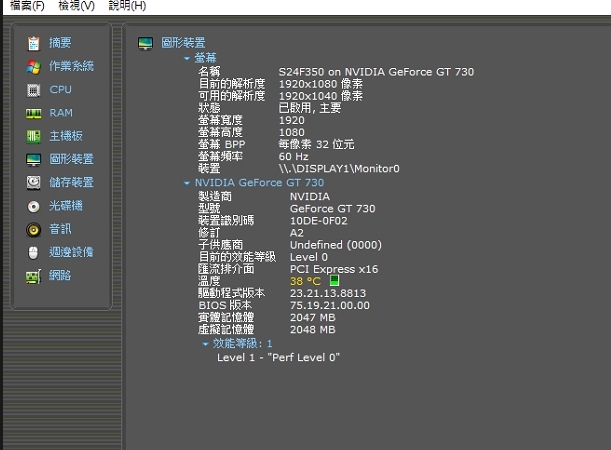Click the 光碟機 disc icon
This screenshot has height=450, width=611.
pos(34,206)
